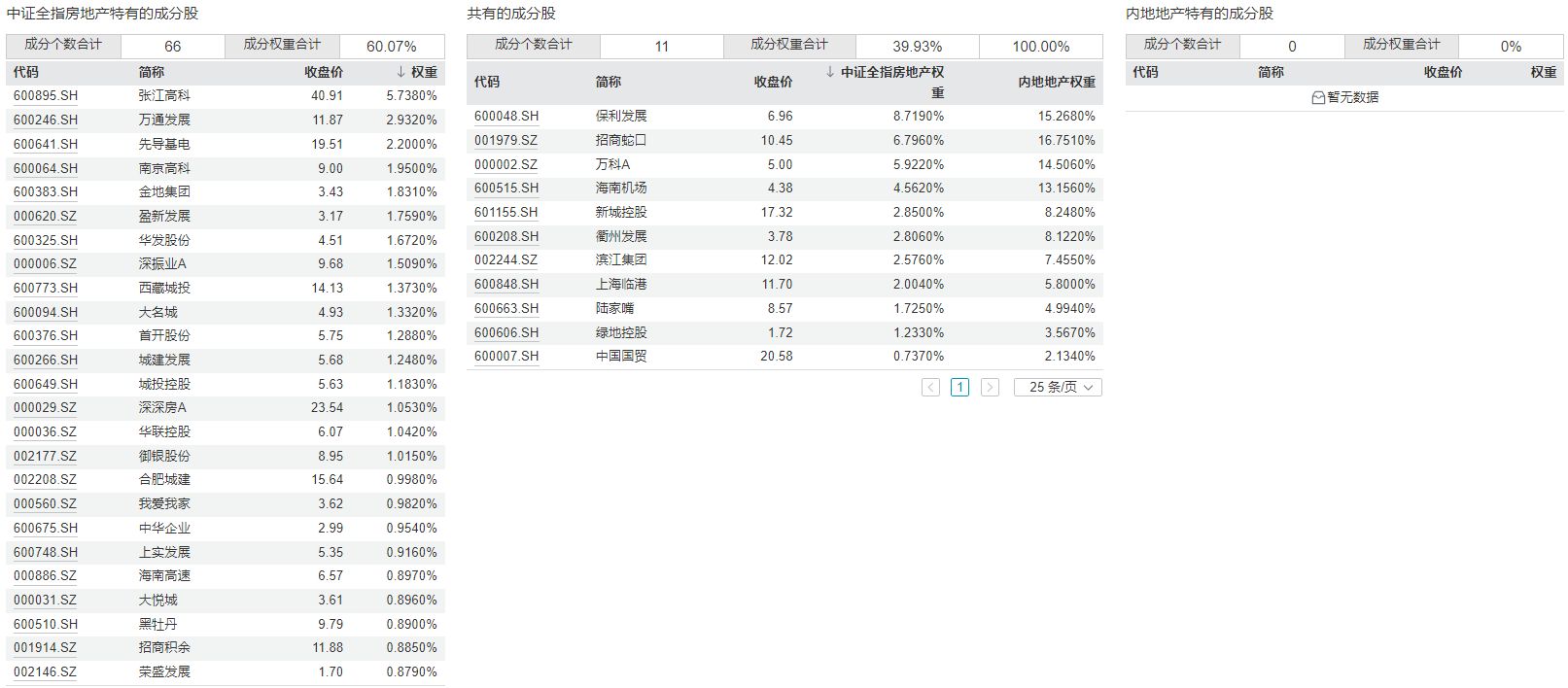Sort shared table by 内地地产权重 column header
The height and width of the screenshot is (688, 1568).
tap(1057, 82)
